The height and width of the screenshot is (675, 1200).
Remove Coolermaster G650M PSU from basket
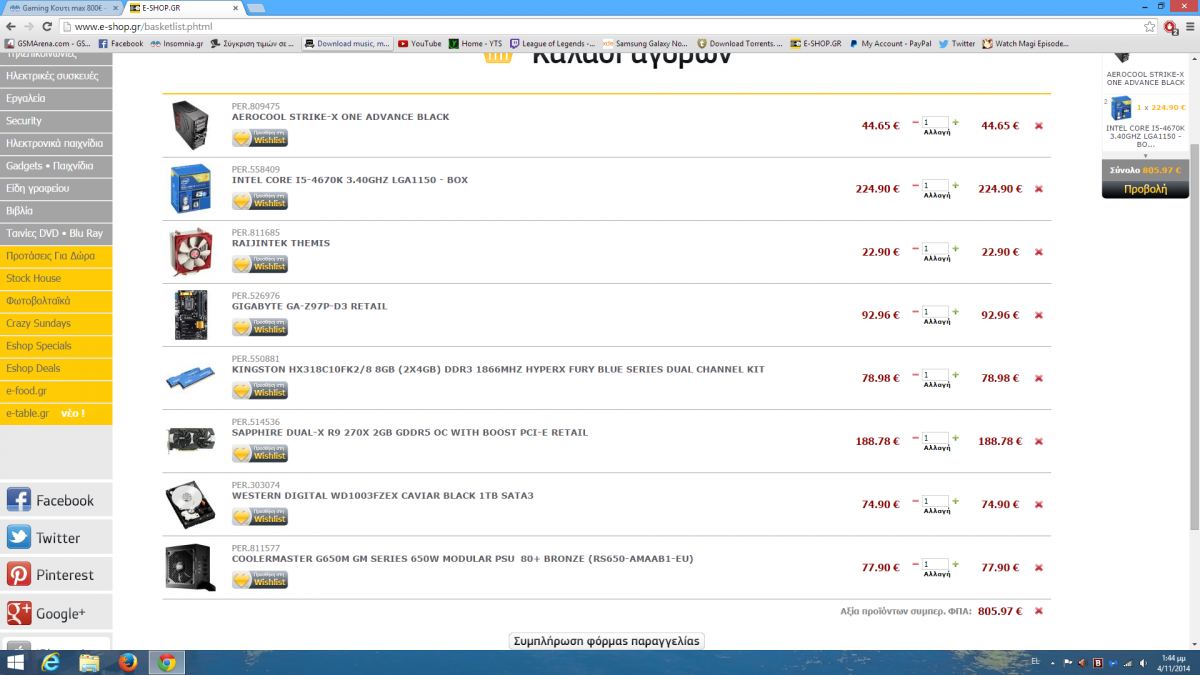pos(1039,567)
